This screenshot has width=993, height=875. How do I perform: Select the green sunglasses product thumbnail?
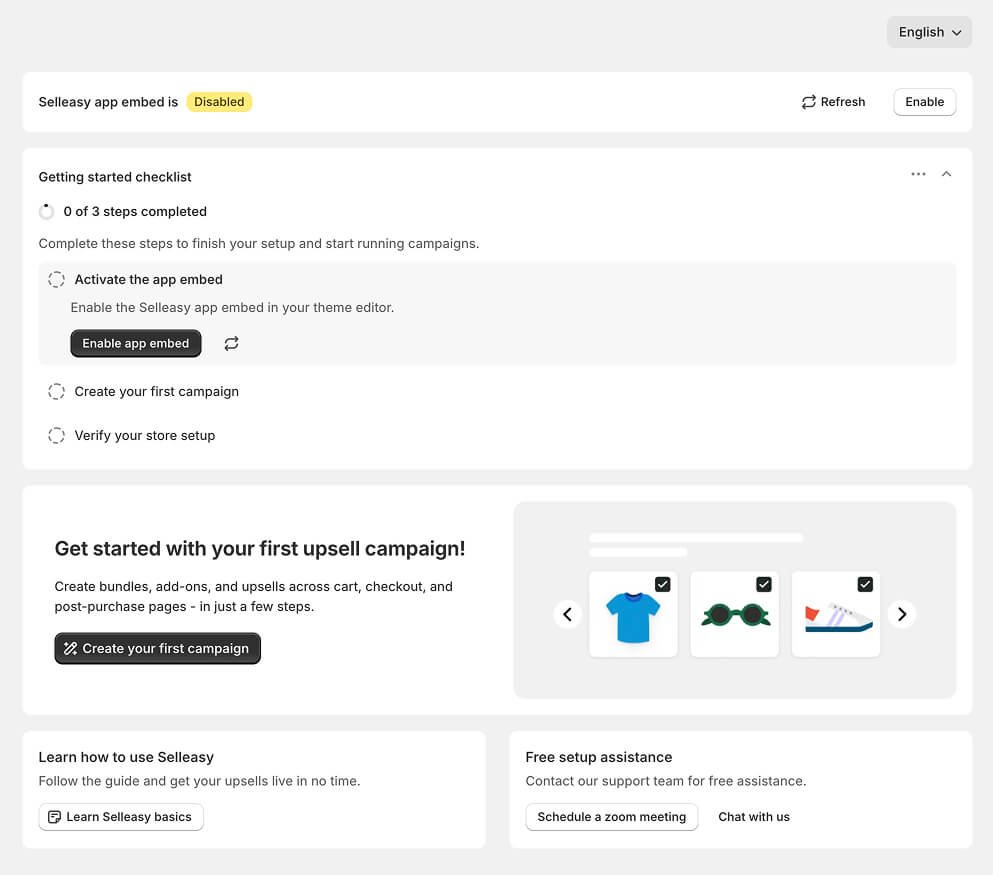pos(735,614)
